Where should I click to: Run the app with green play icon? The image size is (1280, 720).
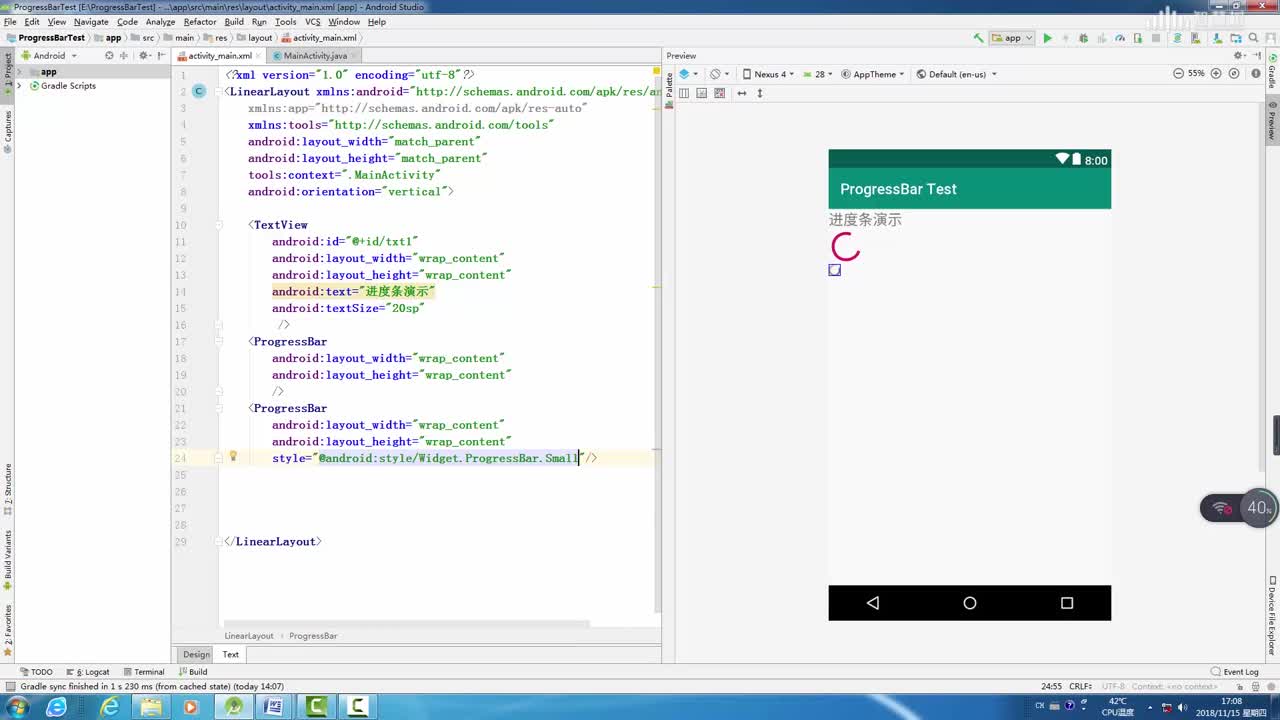[x=1047, y=38]
